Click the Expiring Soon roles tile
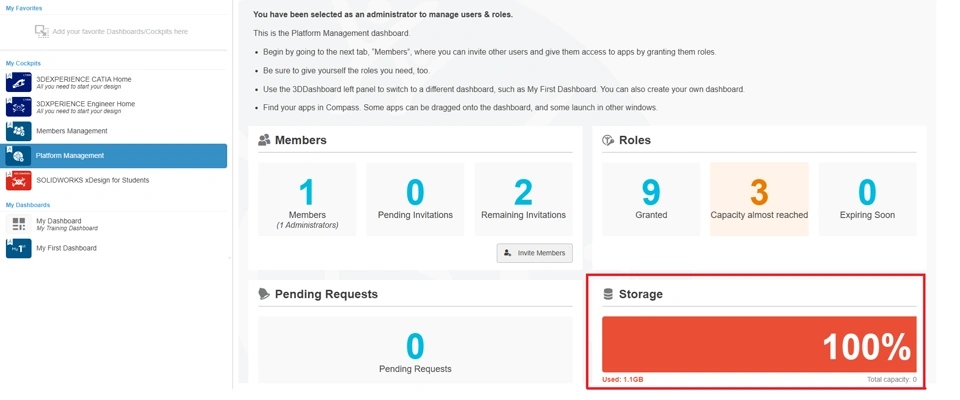 tap(867, 199)
